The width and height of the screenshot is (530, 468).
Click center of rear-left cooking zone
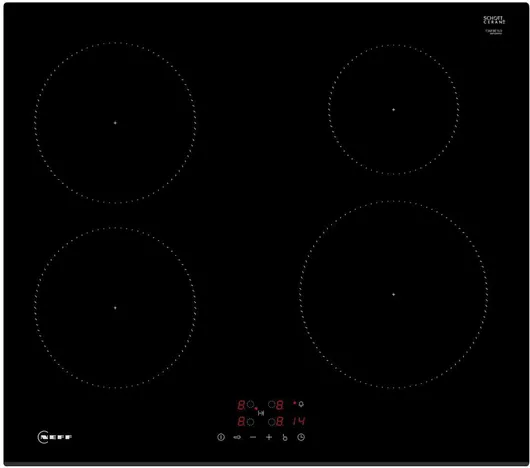115,123
